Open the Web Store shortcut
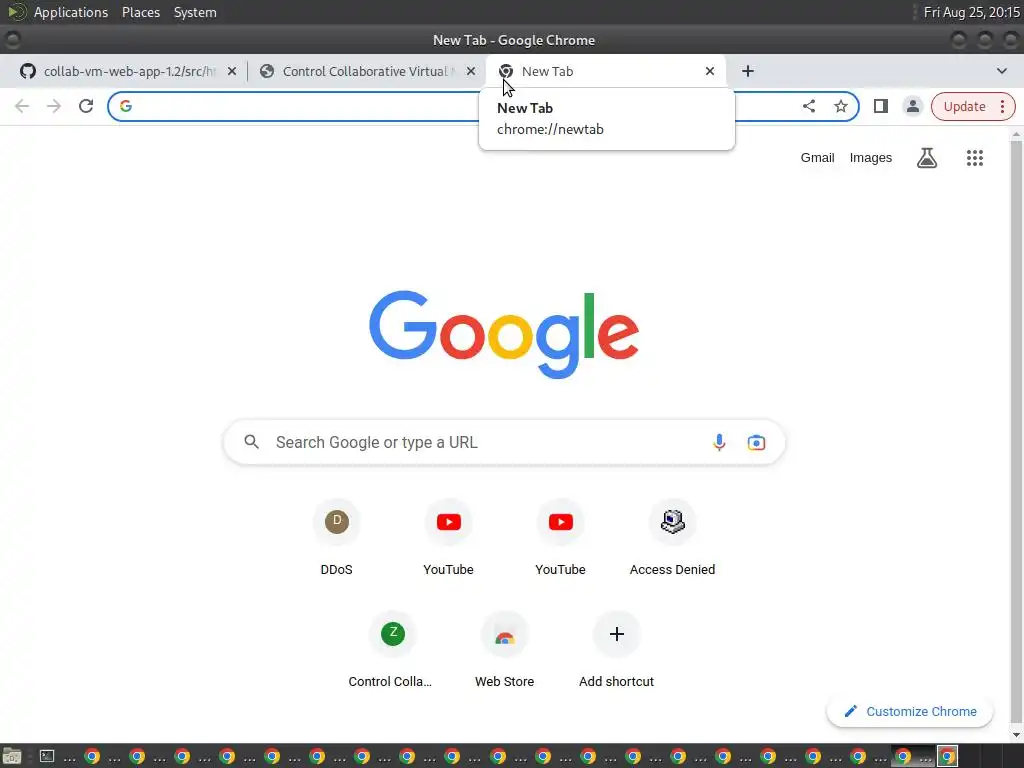1024x768 pixels. pos(504,650)
